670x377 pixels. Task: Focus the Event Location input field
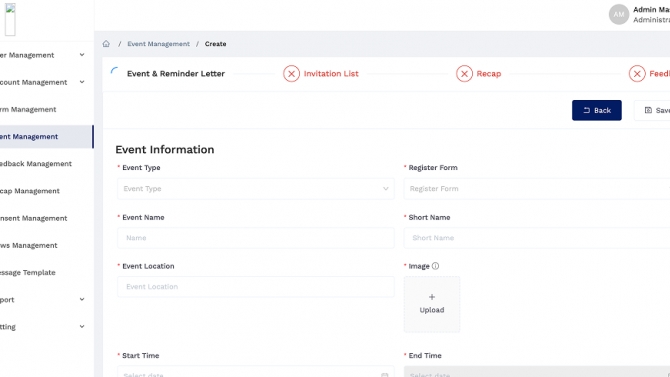point(256,286)
